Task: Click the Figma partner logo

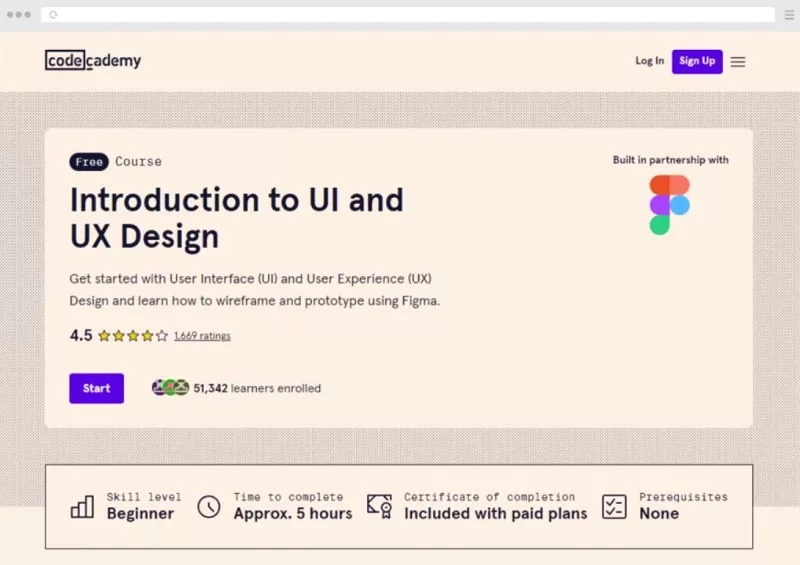Action: 669,205
